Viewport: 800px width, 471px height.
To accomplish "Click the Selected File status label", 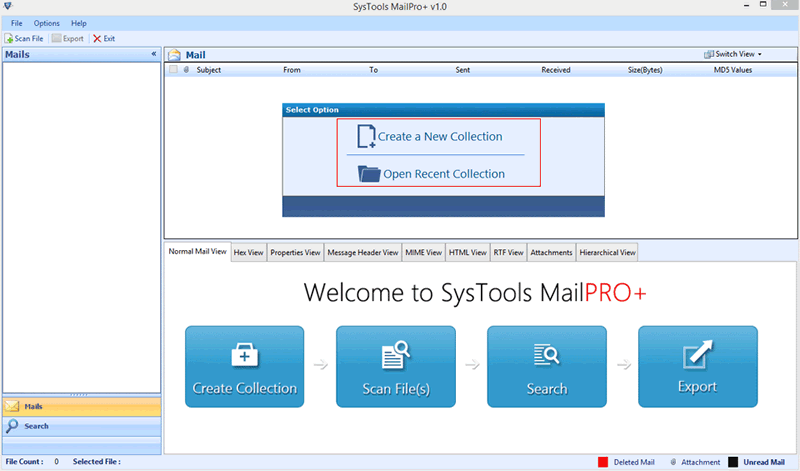I will click(96, 461).
